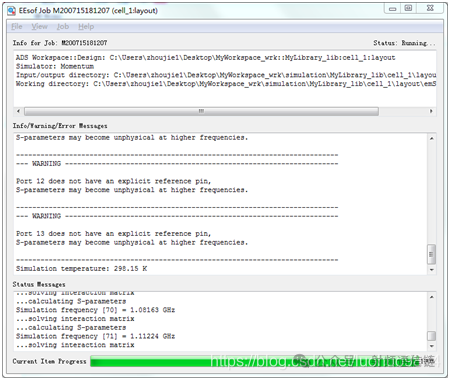Click the 'Current Item Progress' label
Image resolution: width=450 pixels, height=380 pixels.
coord(49,361)
